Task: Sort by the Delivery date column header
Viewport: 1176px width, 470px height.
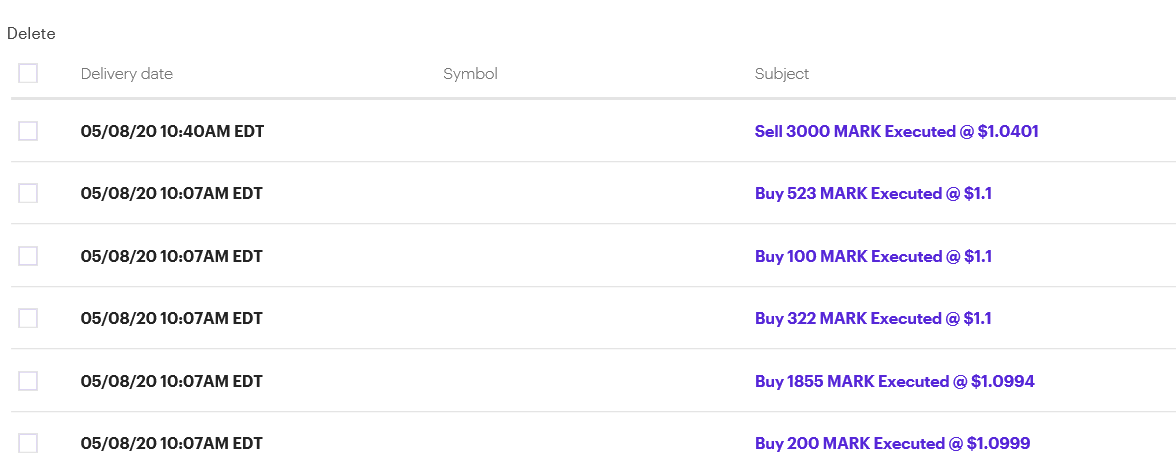Action: (x=126, y=74)
